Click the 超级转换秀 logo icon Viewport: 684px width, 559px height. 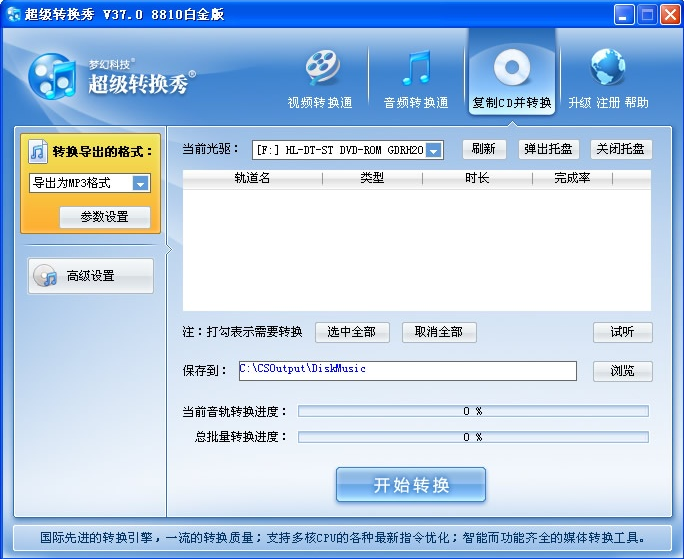tap(51, 76)
